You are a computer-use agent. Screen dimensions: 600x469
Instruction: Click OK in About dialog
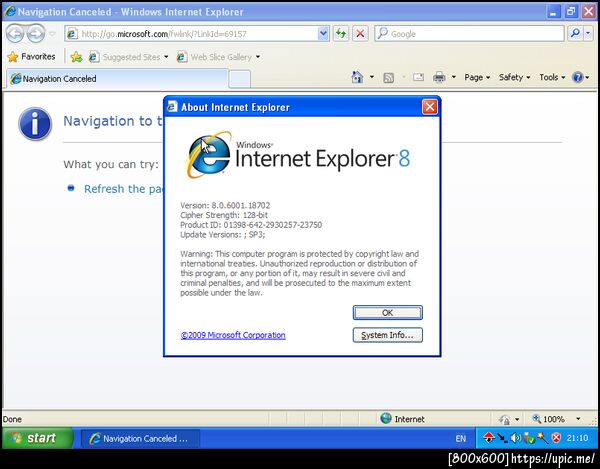coord(388,313)
